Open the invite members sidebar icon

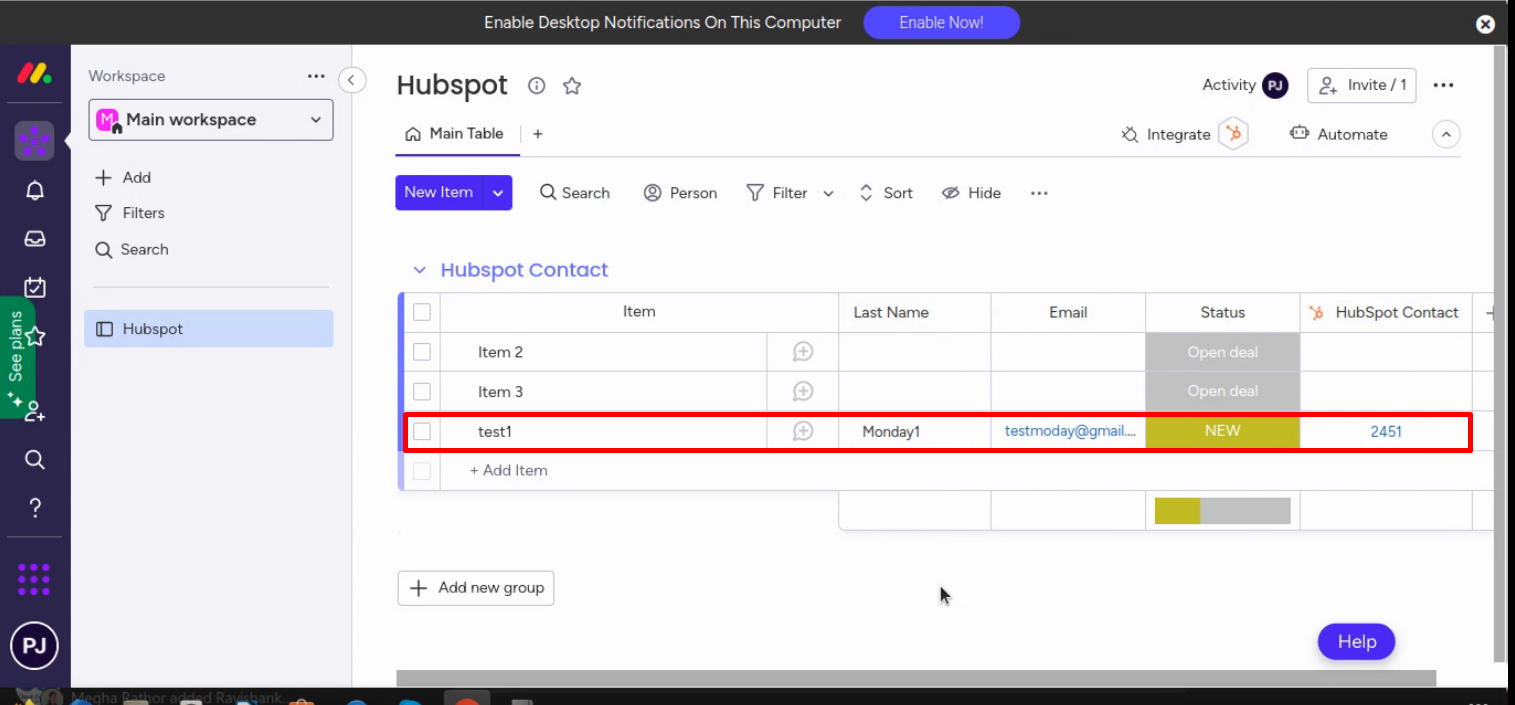pyautogui.click(x=34, y=411)
